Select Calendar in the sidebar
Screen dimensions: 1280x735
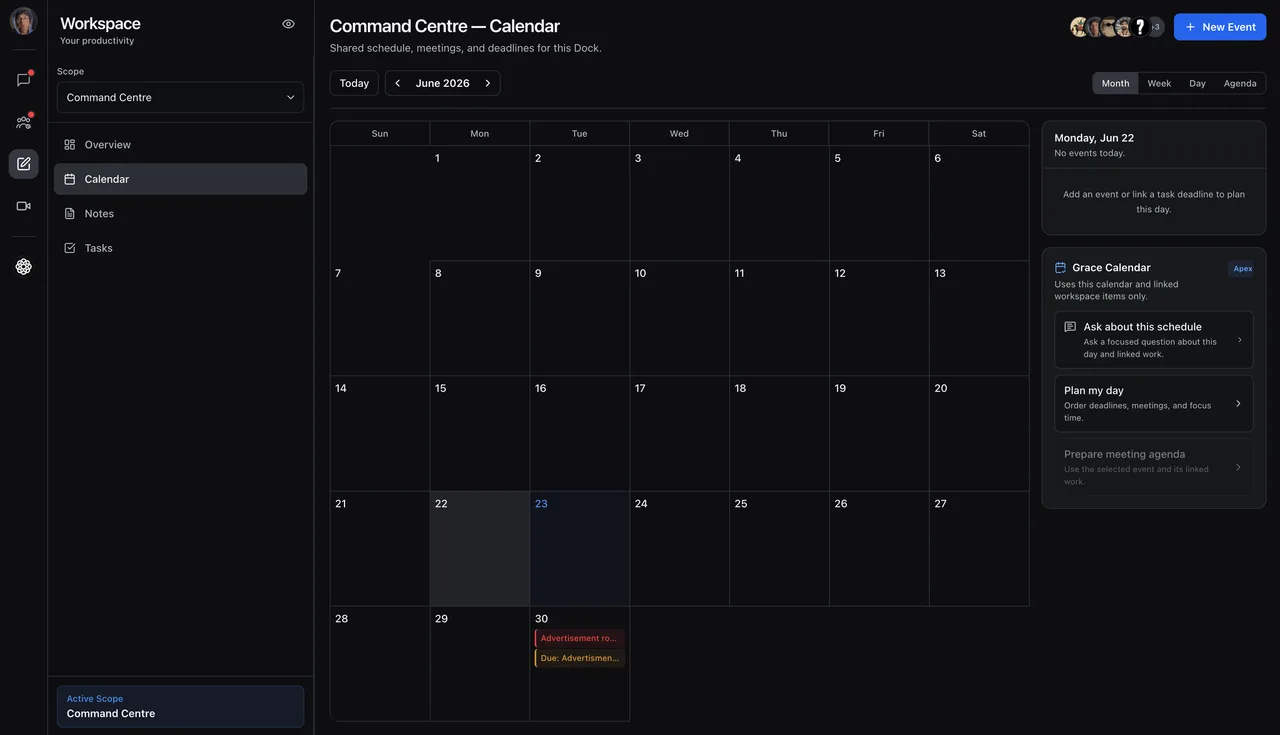180,179
